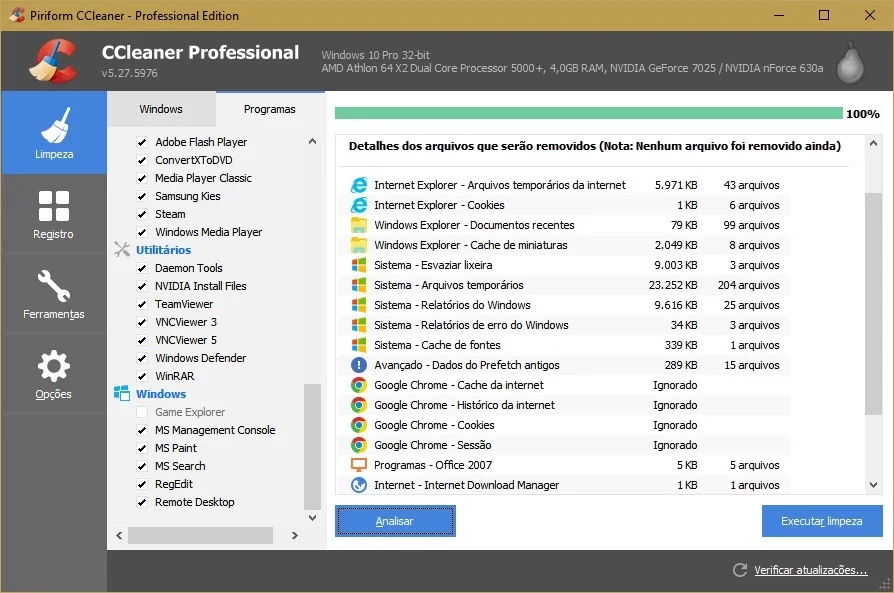Click Internet Explorer icon beside Cookies row
The image size is (894, 593).
coord(359,205)
